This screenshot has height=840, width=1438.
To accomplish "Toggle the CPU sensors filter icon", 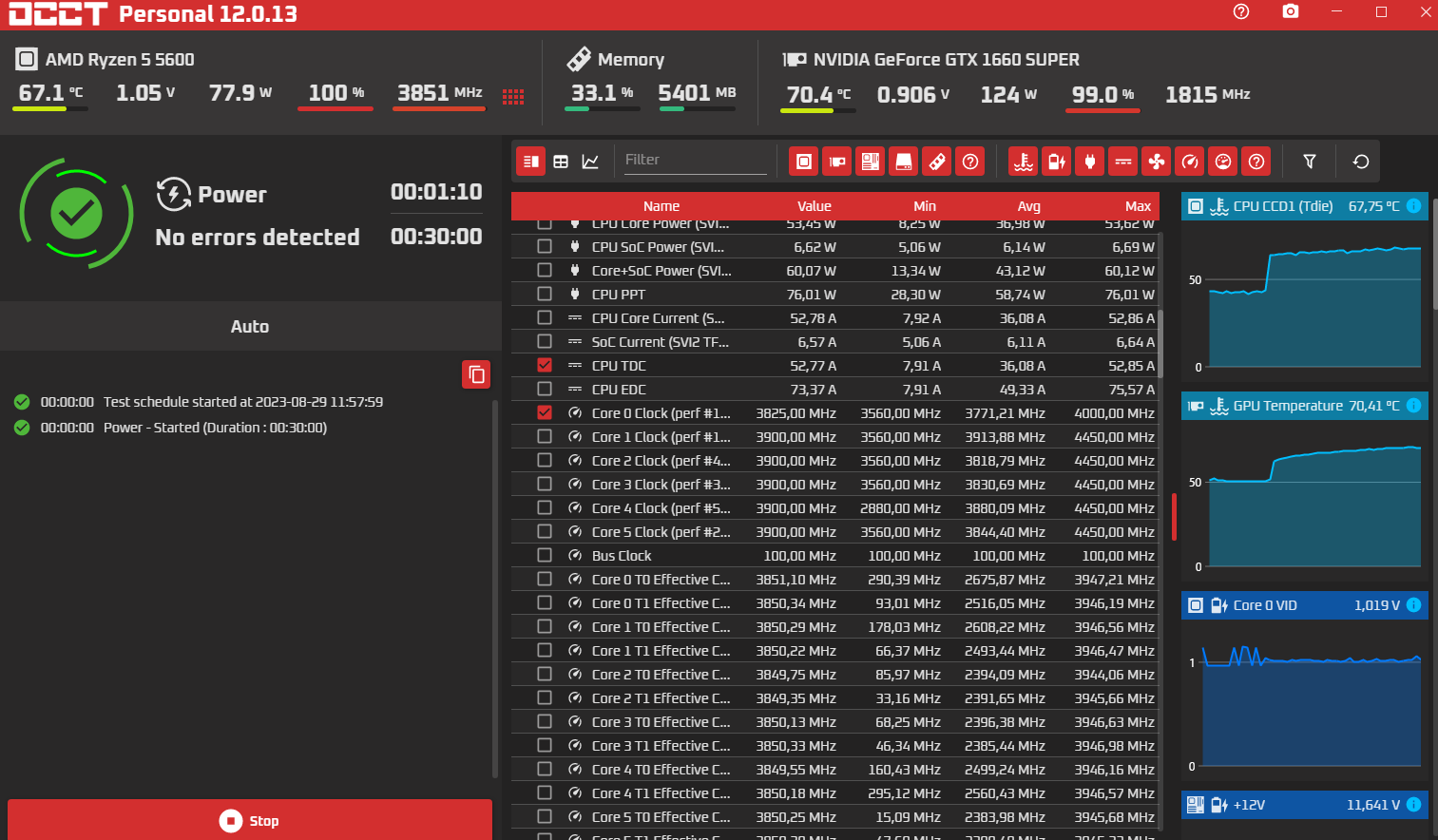I will 804,162.
